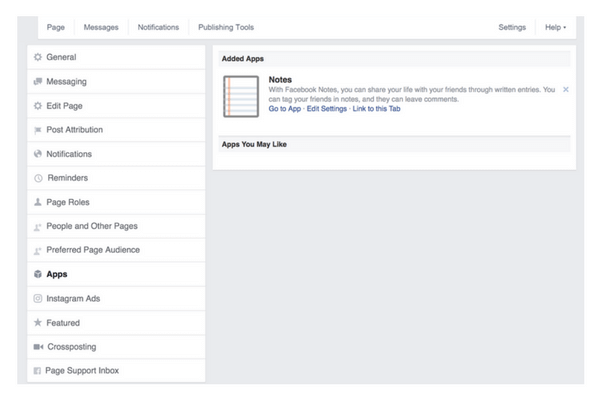
Task: Click the Edit Settings link
Action: [x=327, y=109]
